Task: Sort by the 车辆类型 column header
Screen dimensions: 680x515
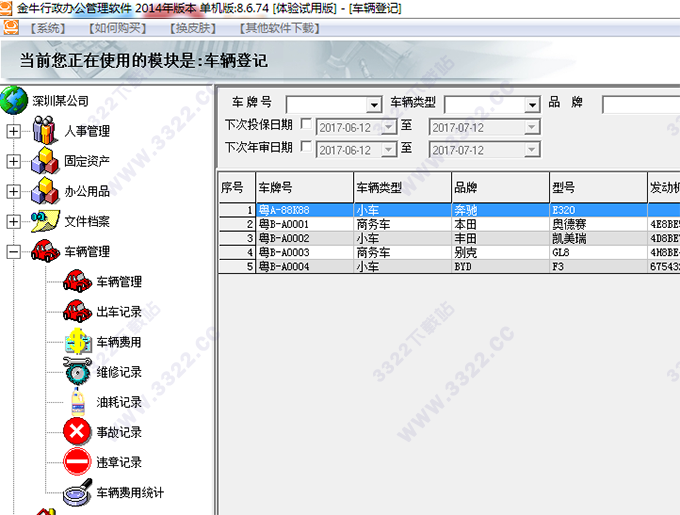Action: tap(403, 187)
